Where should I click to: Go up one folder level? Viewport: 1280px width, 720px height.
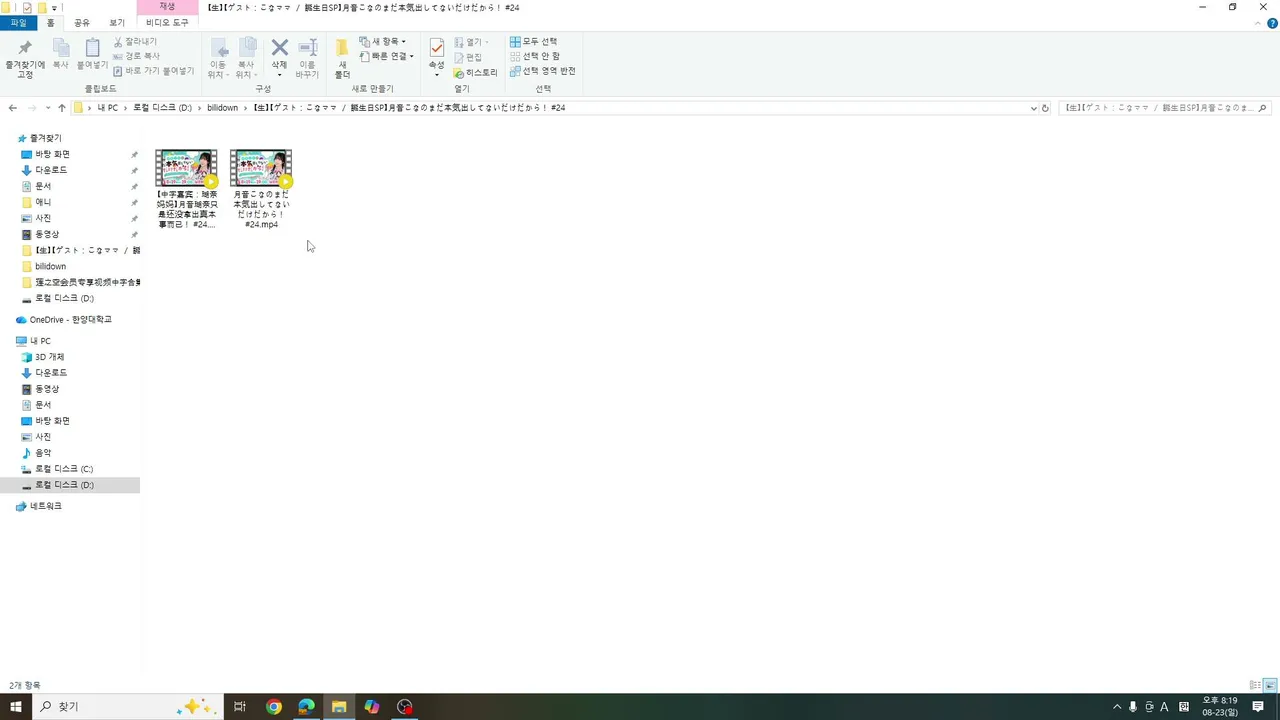coord(62,108)
